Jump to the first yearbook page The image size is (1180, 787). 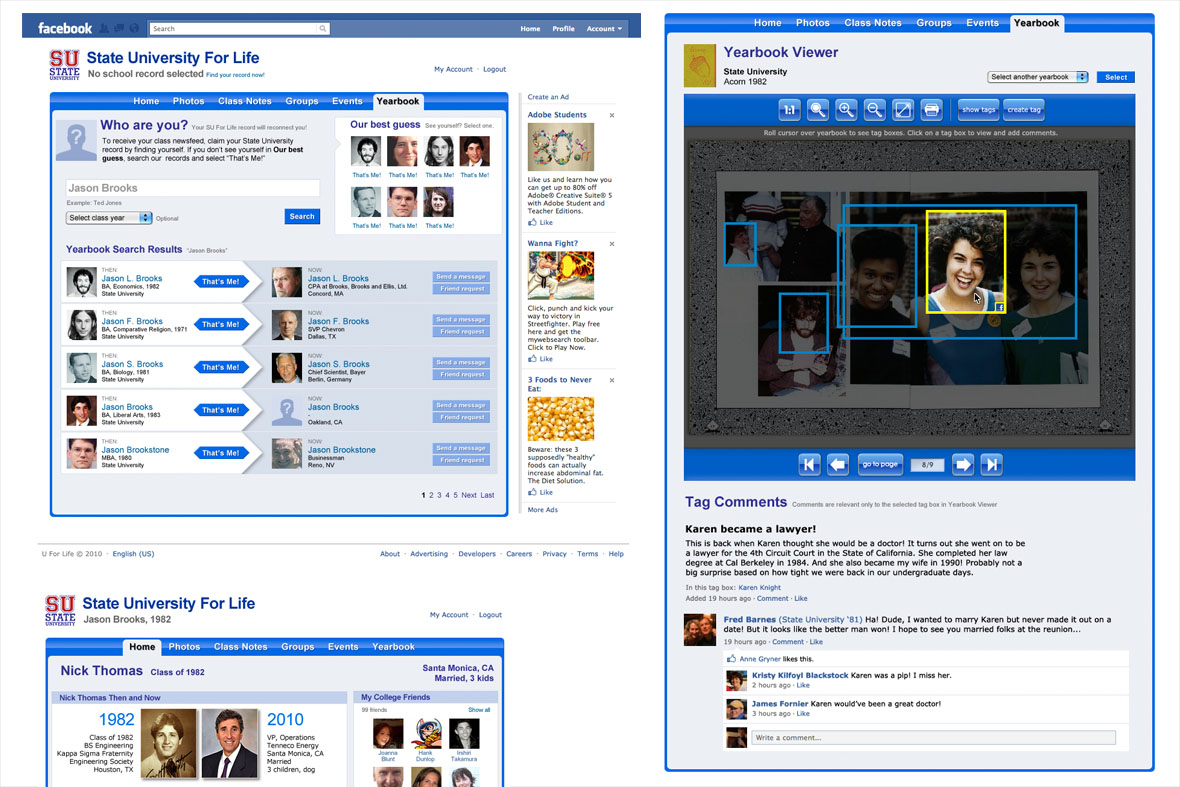tap(809, 464)
